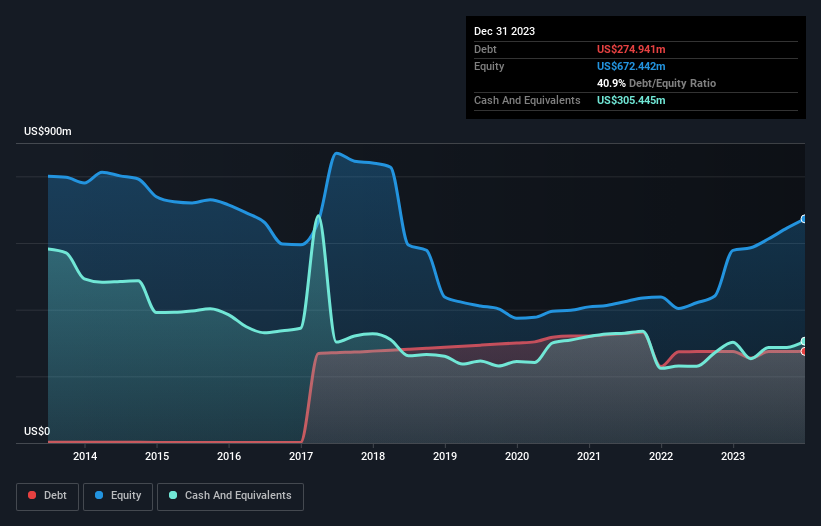Image resolution: width=821 pixels, height=526 pixels.
Task: Click the Dec 31 2023 tooltip date
Action: tap(504, 31)
